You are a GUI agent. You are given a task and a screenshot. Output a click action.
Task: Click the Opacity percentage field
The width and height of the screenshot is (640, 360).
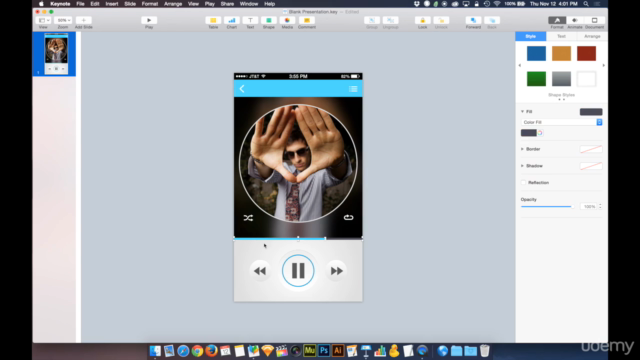588,207
